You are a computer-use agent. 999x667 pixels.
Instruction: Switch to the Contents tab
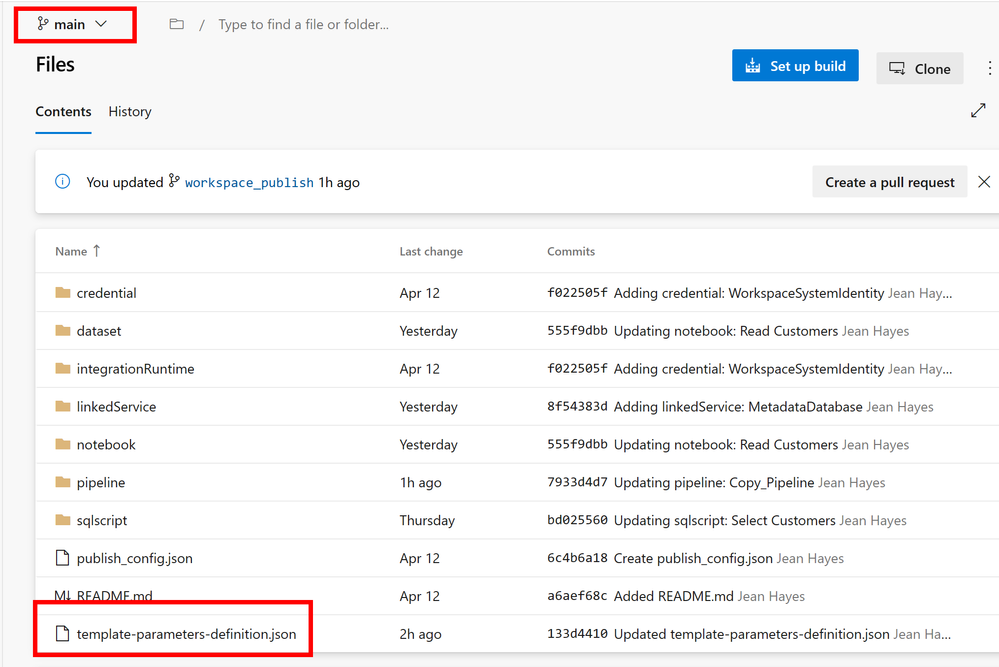[63, 111]
